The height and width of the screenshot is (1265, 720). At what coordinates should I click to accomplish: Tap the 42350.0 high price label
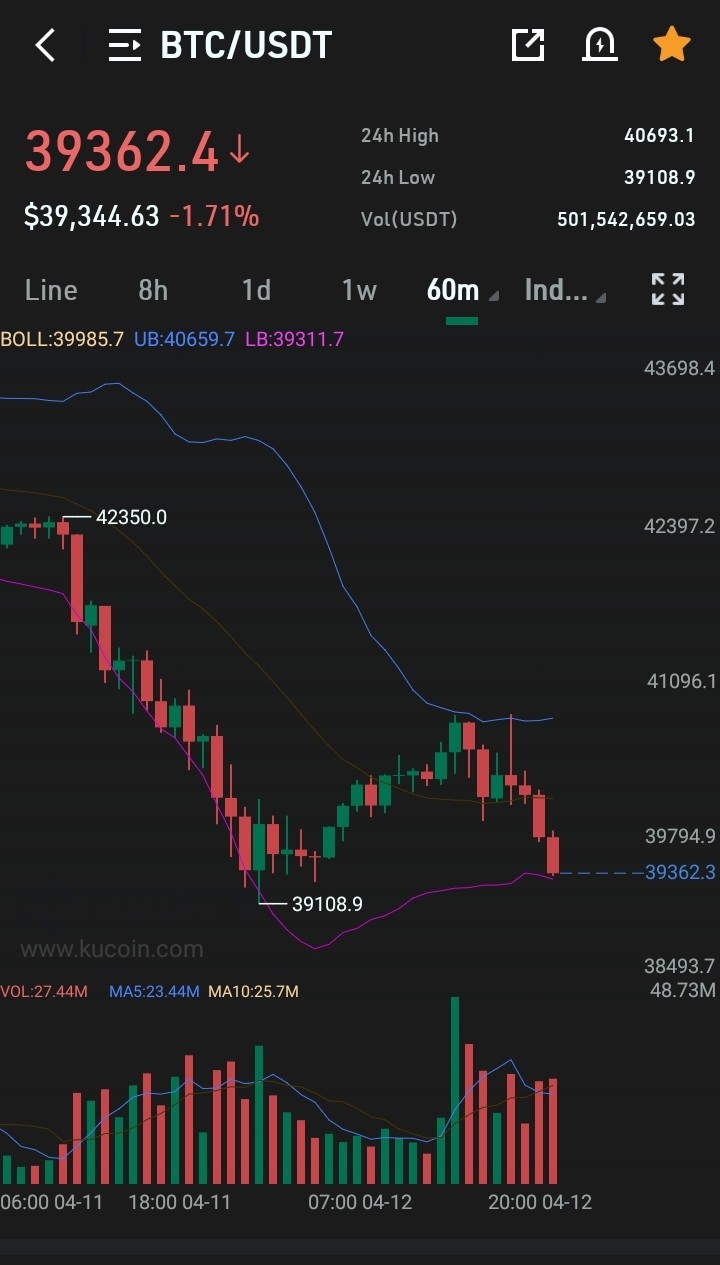pos(131,518)
